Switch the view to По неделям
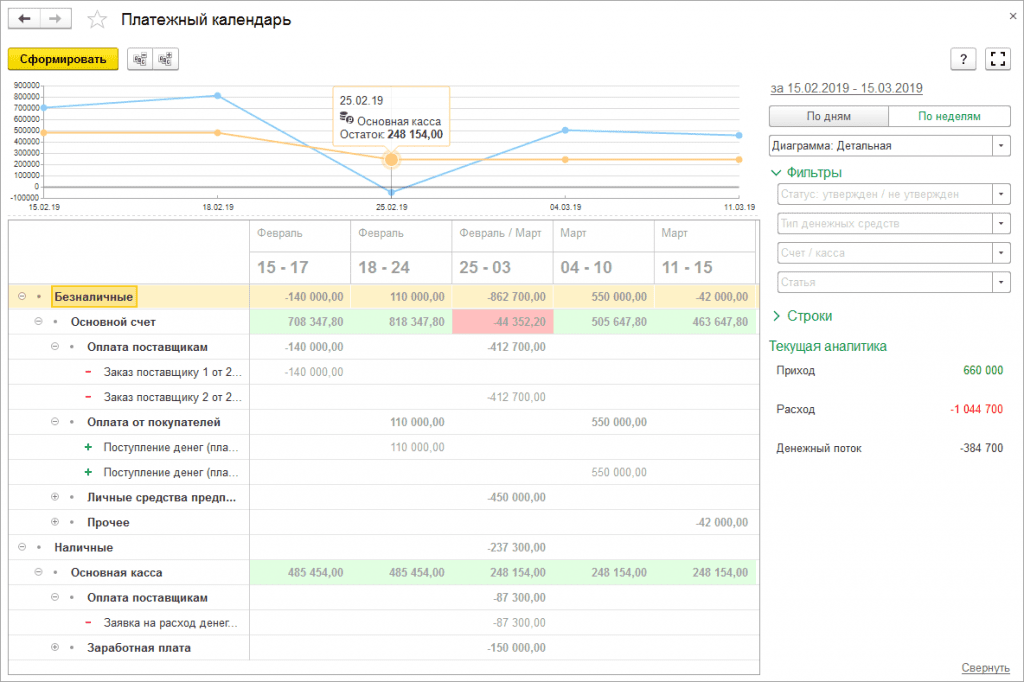This screenshot has height=682, width=1024. tap(949, 116)
